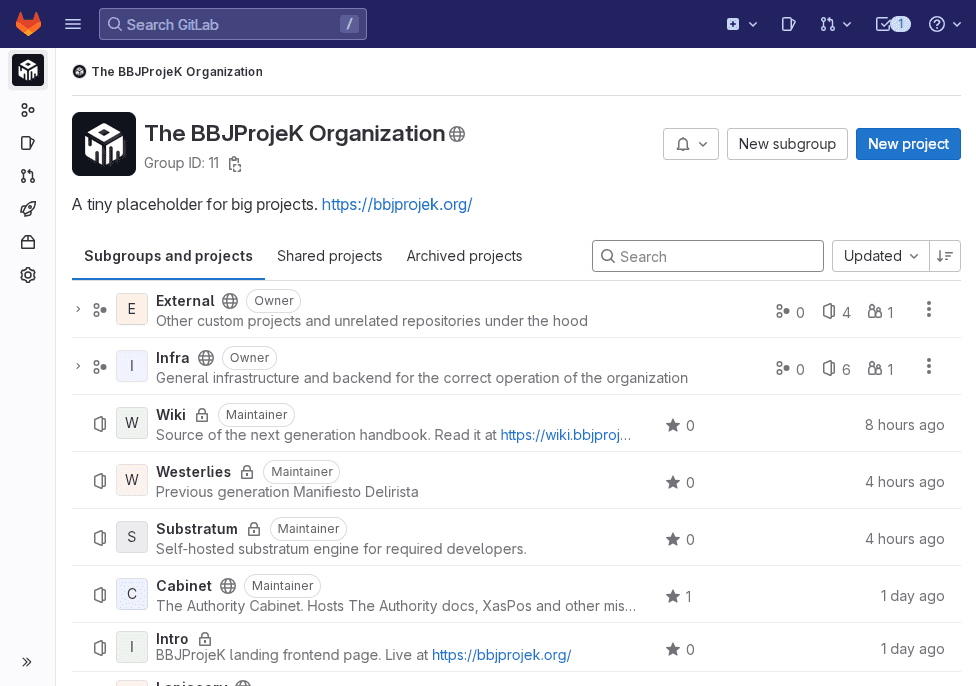The image size is (976, 686).
Task: Switch to the Archived projects tab
Action: pyautogui.click(x=464, y=256)
